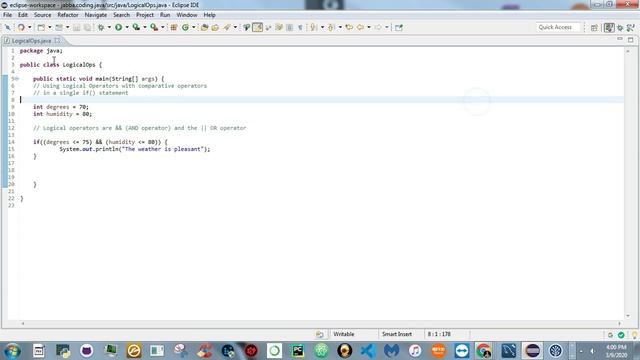Open the Run button dropdown arrow
The height and width of the screenshot is (360, 640).
point(127,27)
